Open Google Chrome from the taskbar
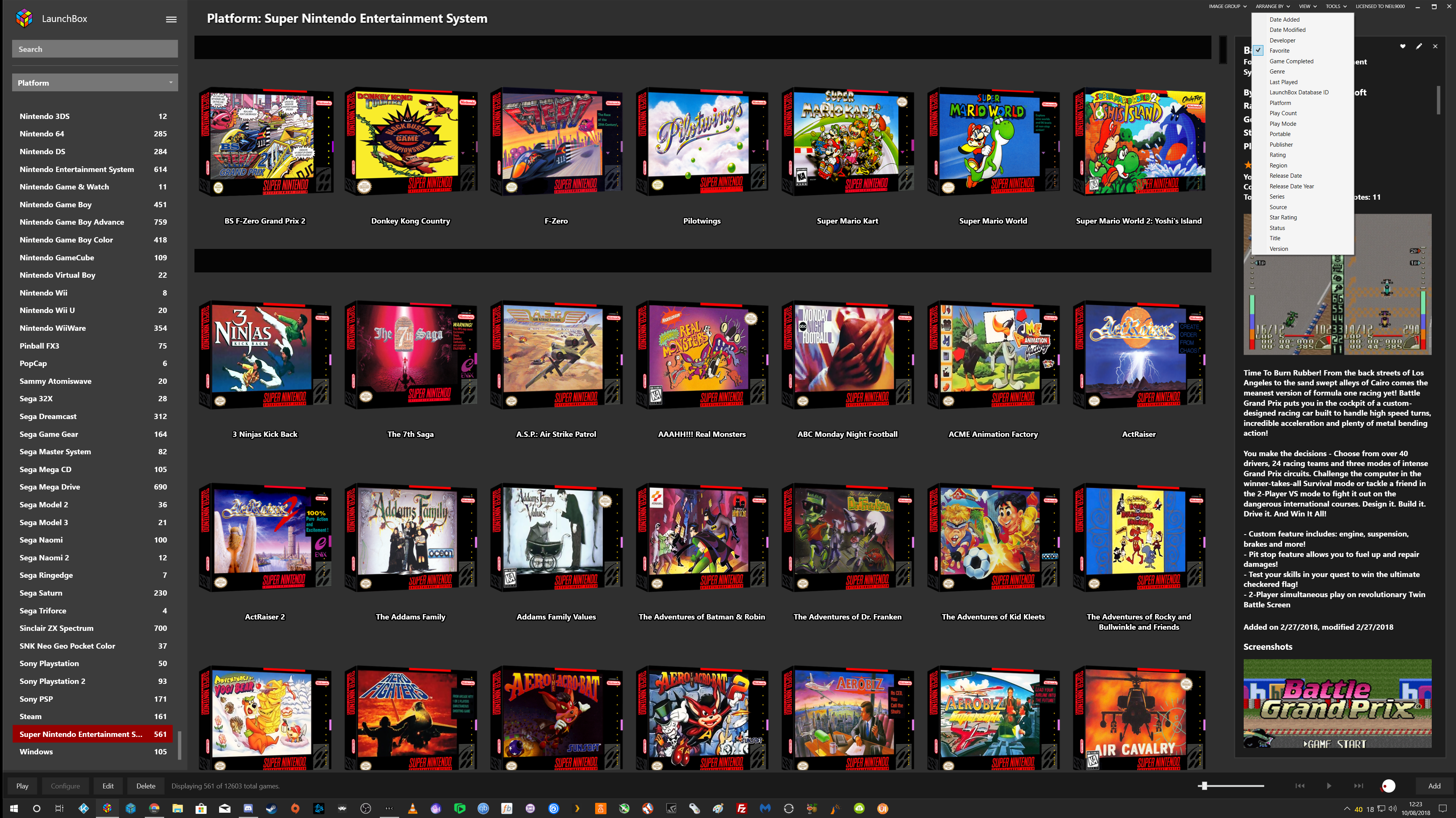This screenshot has width=1456, height=818. (154, 809)
